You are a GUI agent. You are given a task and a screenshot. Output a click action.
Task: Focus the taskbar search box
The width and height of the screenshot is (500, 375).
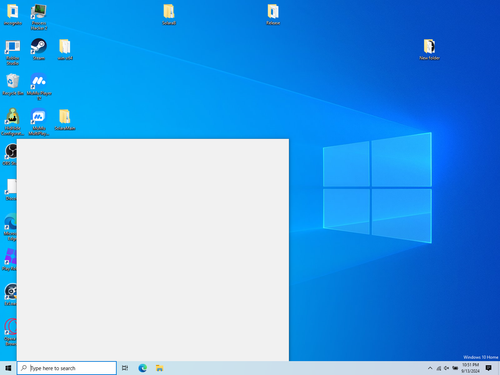[x=67, y=368]
